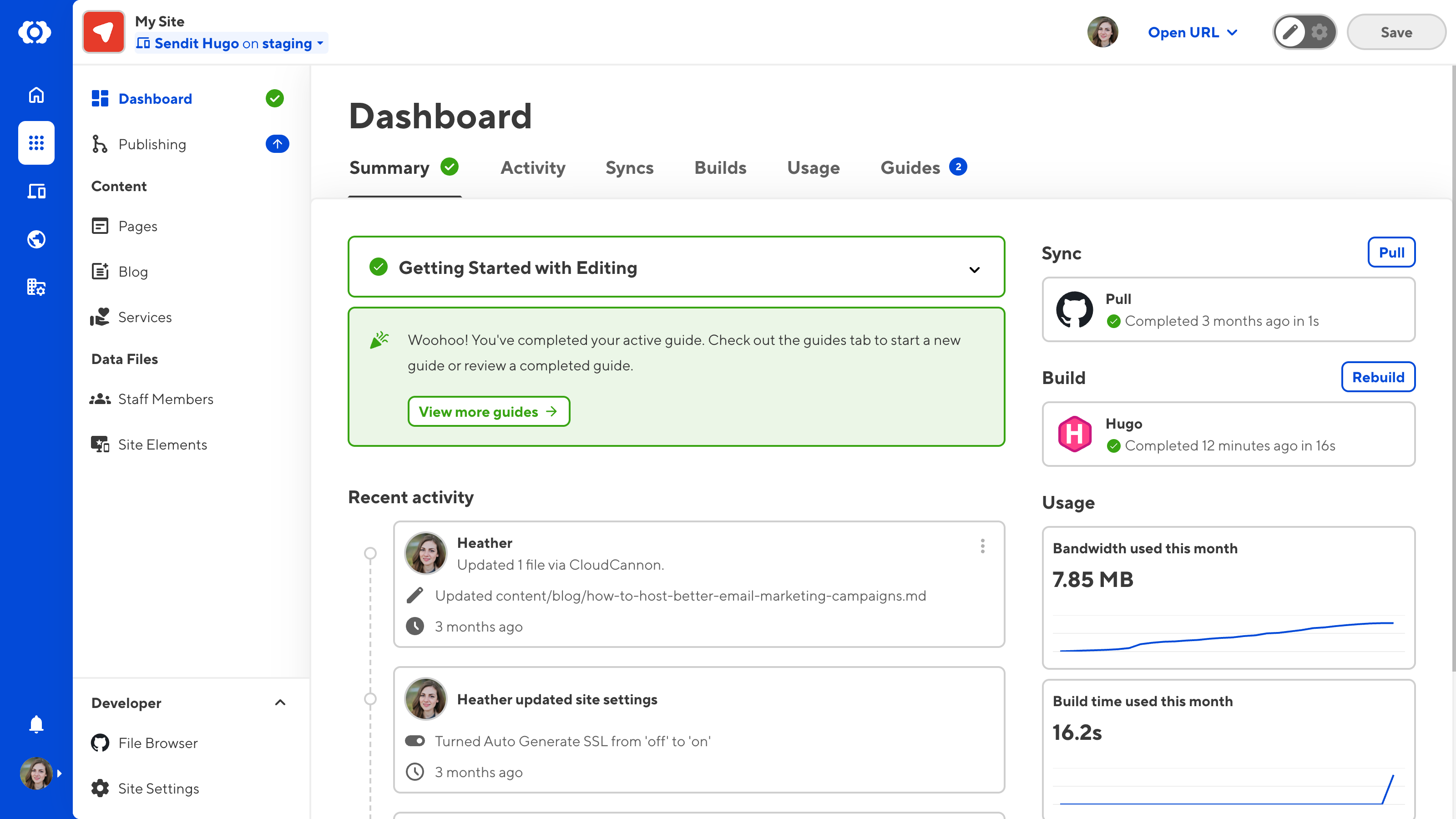Image resolution: width=1456 pixels, height=819 pixels.
Task: Open the visual editor devices icon
Action: (36, 191)
